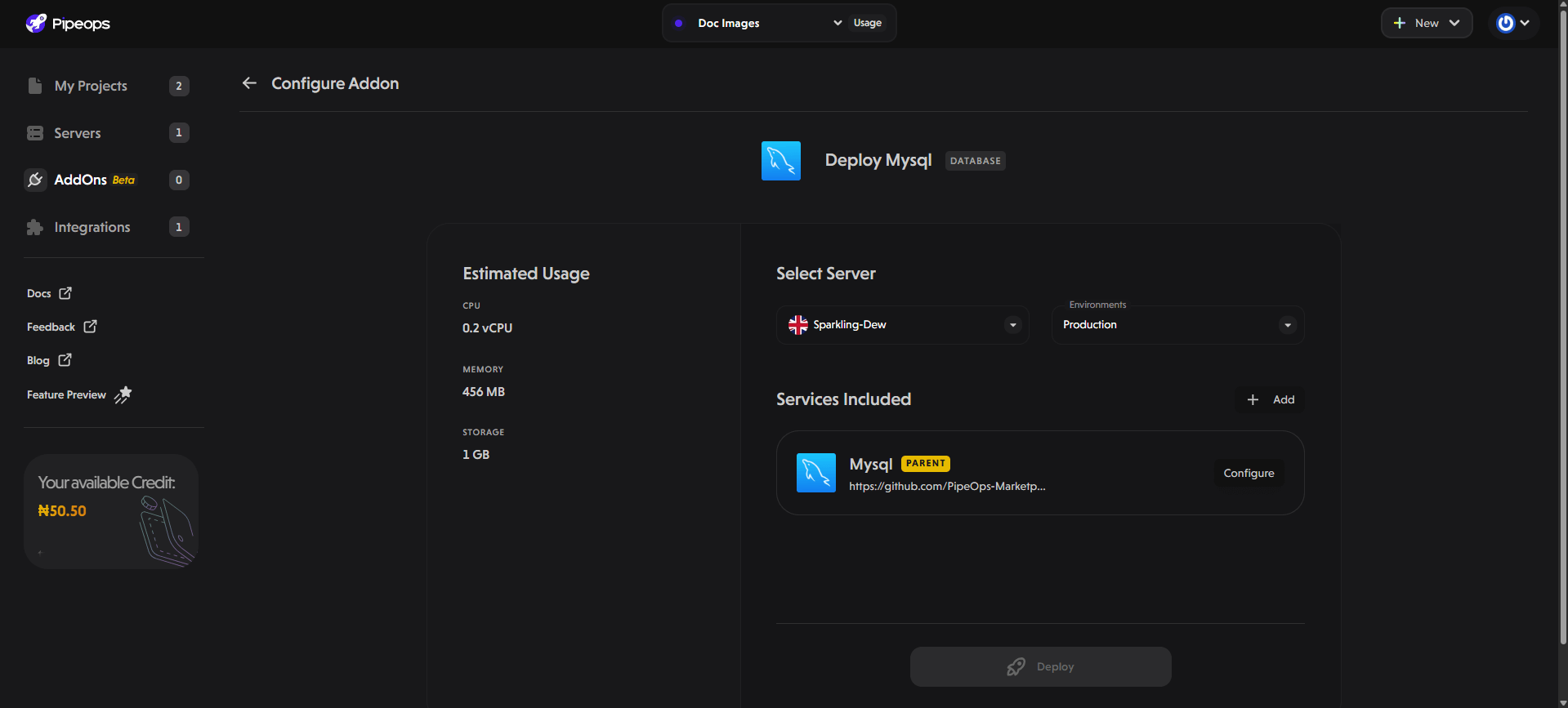Click the rocket icon on Deploy
1568x708 pixels.
(x=1016, y=667)
